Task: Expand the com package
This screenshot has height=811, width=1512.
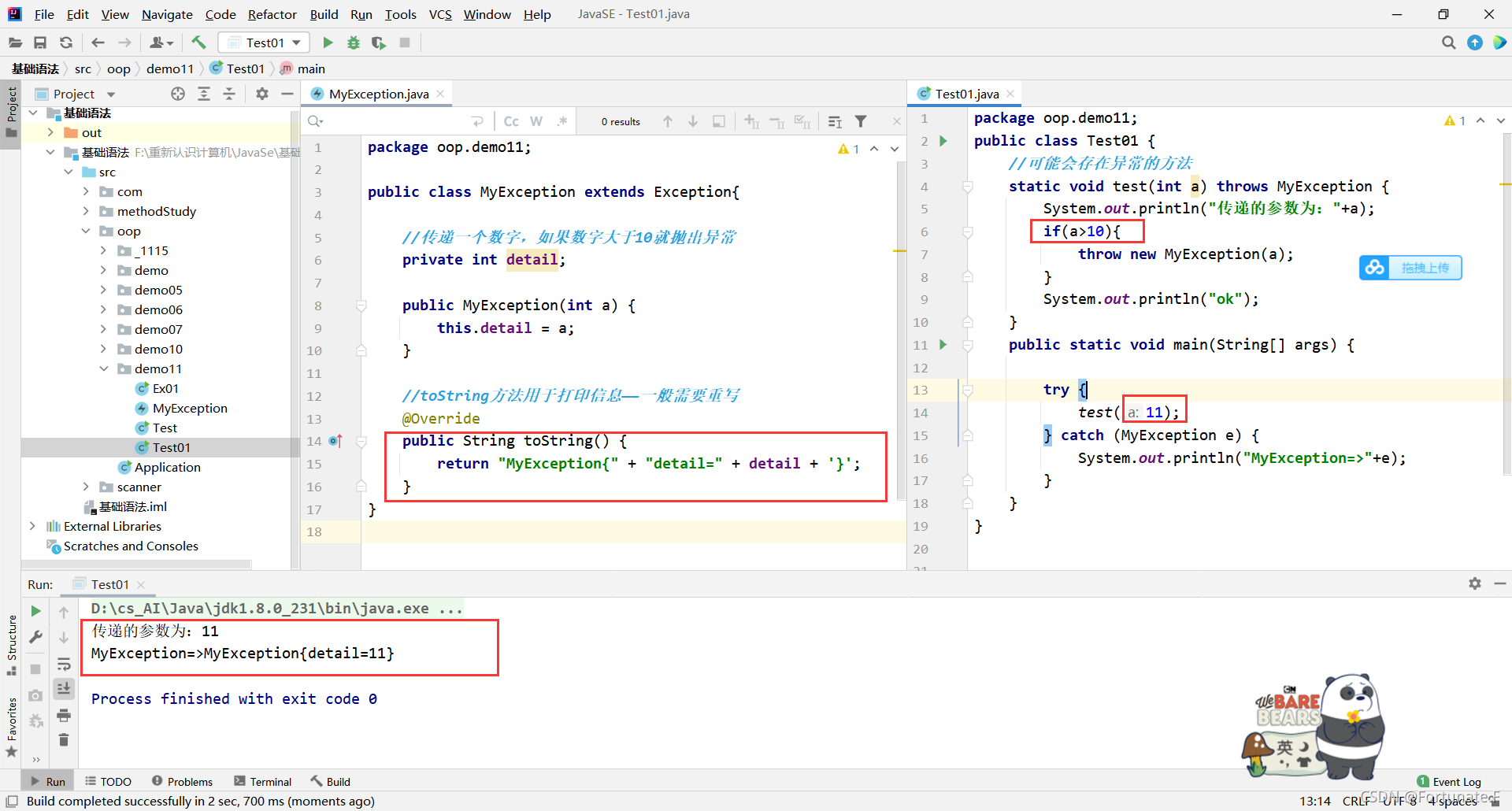Action: point(86,191)
